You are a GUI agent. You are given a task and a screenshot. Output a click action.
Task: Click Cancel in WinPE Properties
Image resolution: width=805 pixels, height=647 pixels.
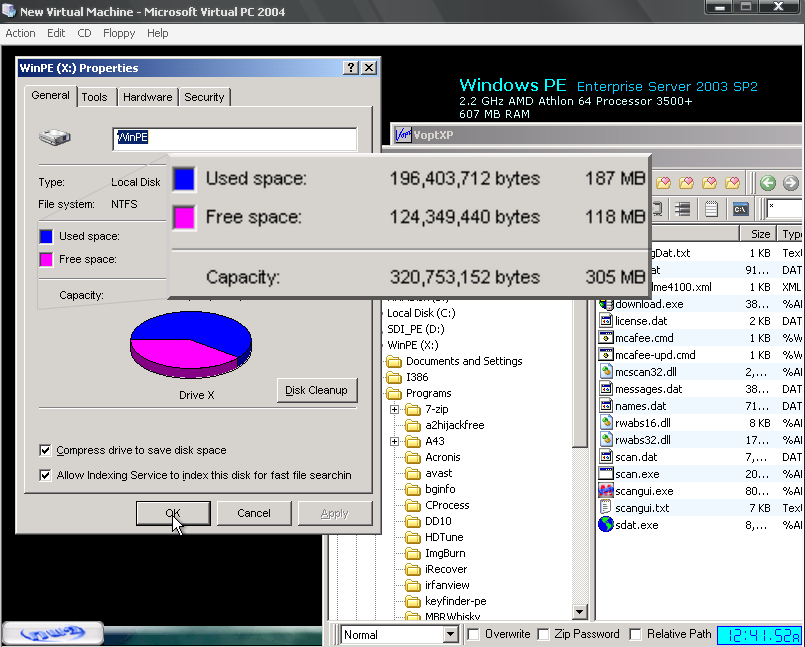254,513
